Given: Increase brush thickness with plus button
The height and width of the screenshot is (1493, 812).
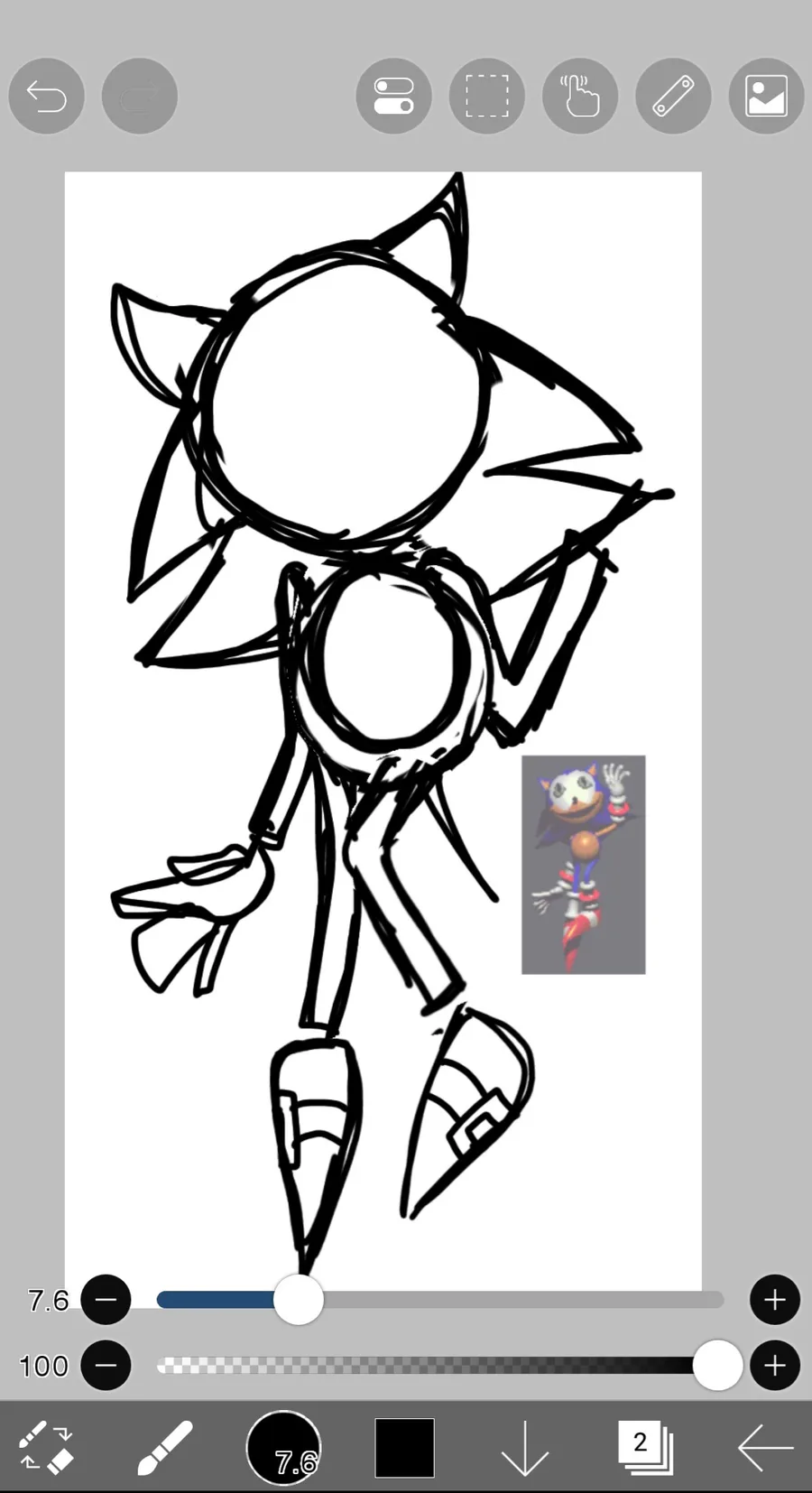Looking at the screenshot, I should [x=775, y=1300].
